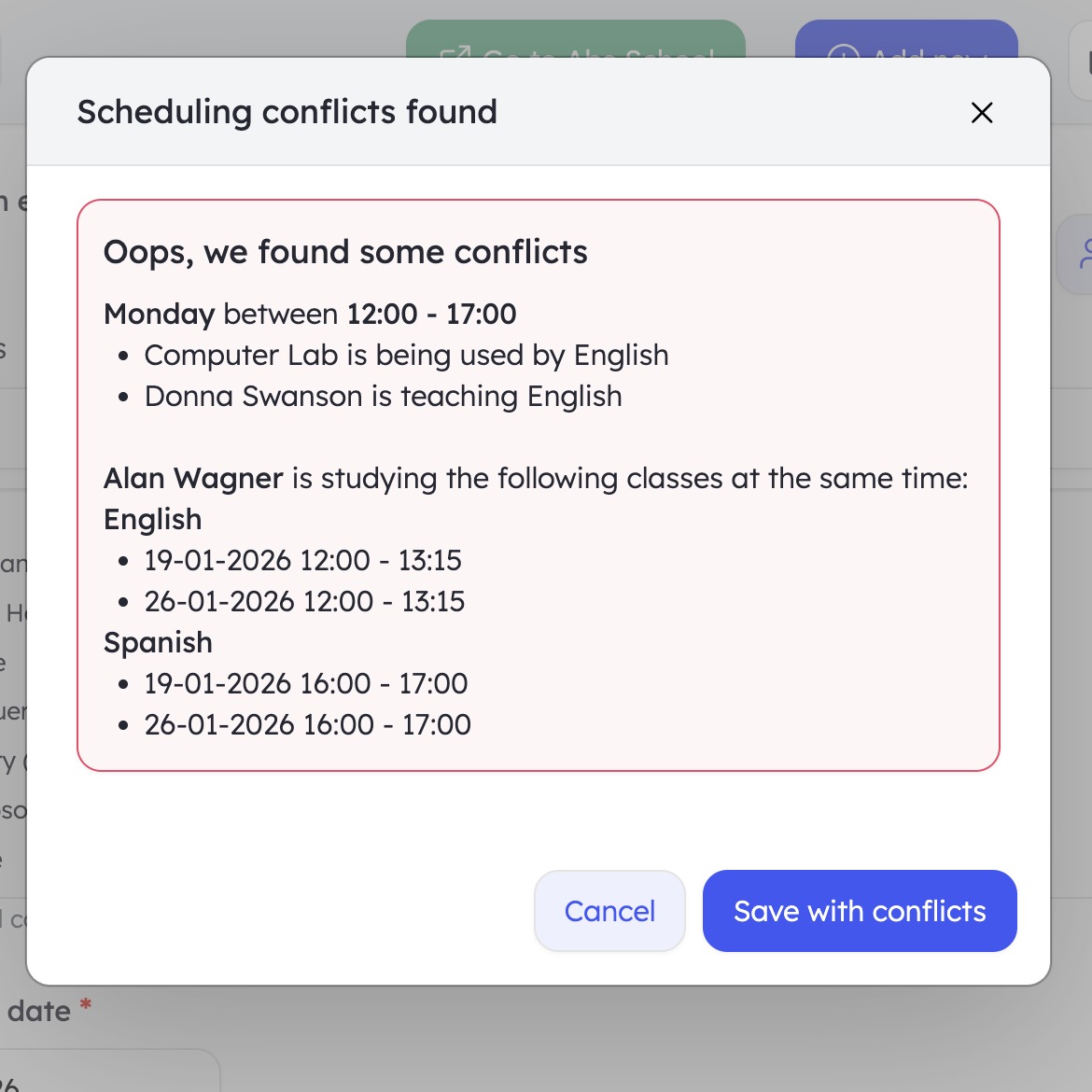Click the Oops we found some conflicts heading
This screenshot has width=1092, height=1092.
(346, 252)
